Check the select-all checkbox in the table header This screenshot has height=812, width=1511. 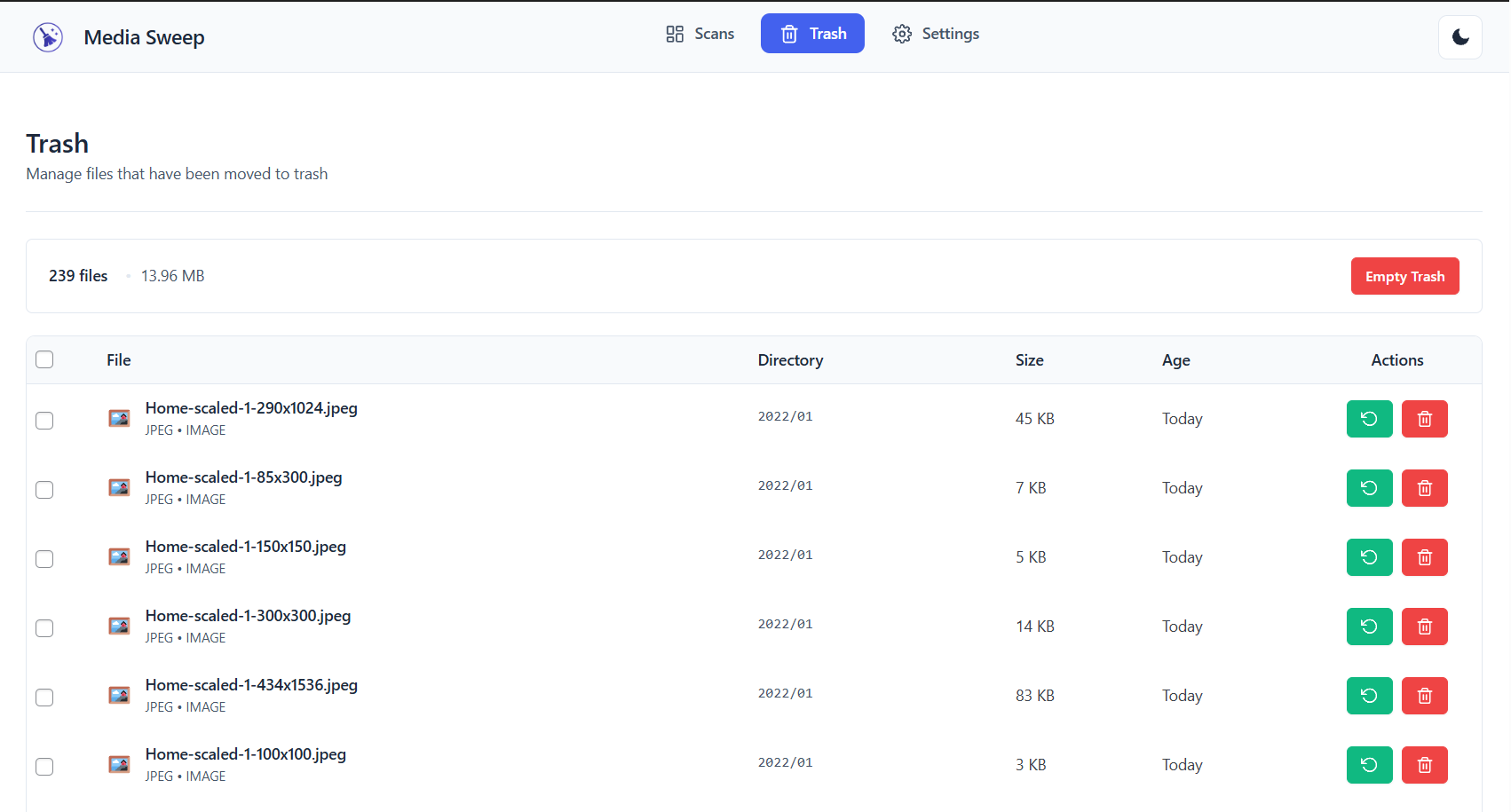(44, 359)
